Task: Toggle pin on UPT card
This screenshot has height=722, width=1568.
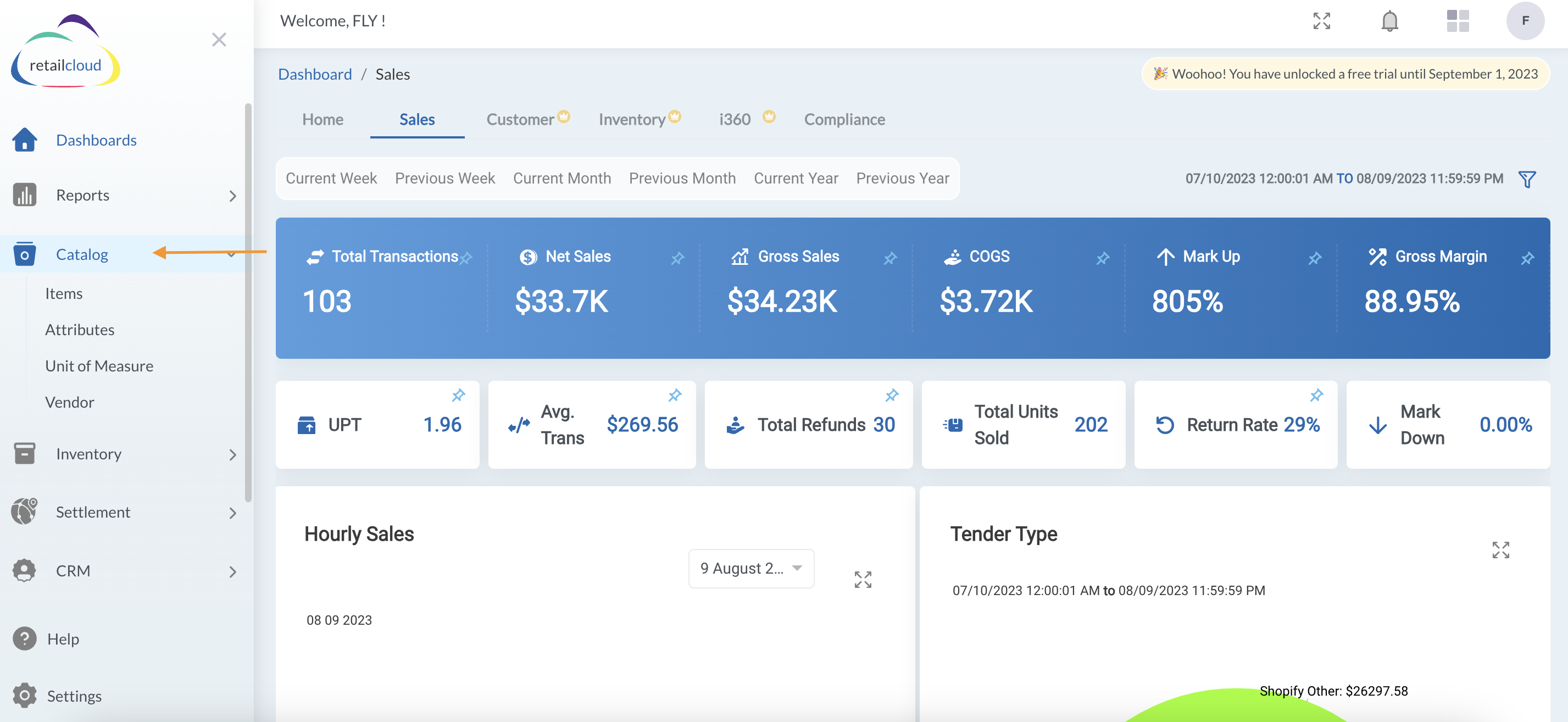Action: tap(458, 395)
